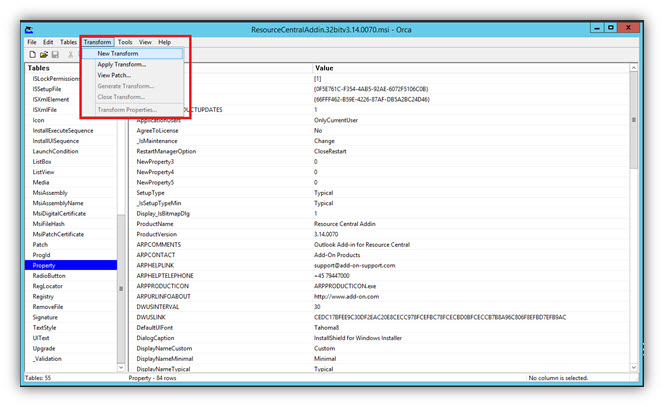The width and height of the screenshot is (664, 407).
Task: Select the RegLocator table
Action: coord(47,286)
